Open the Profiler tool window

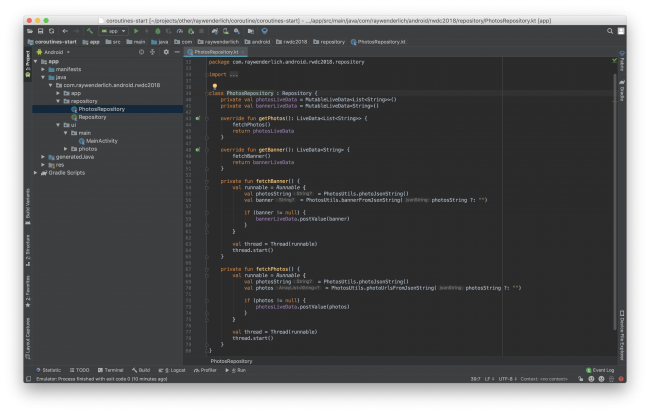[205, 370]
